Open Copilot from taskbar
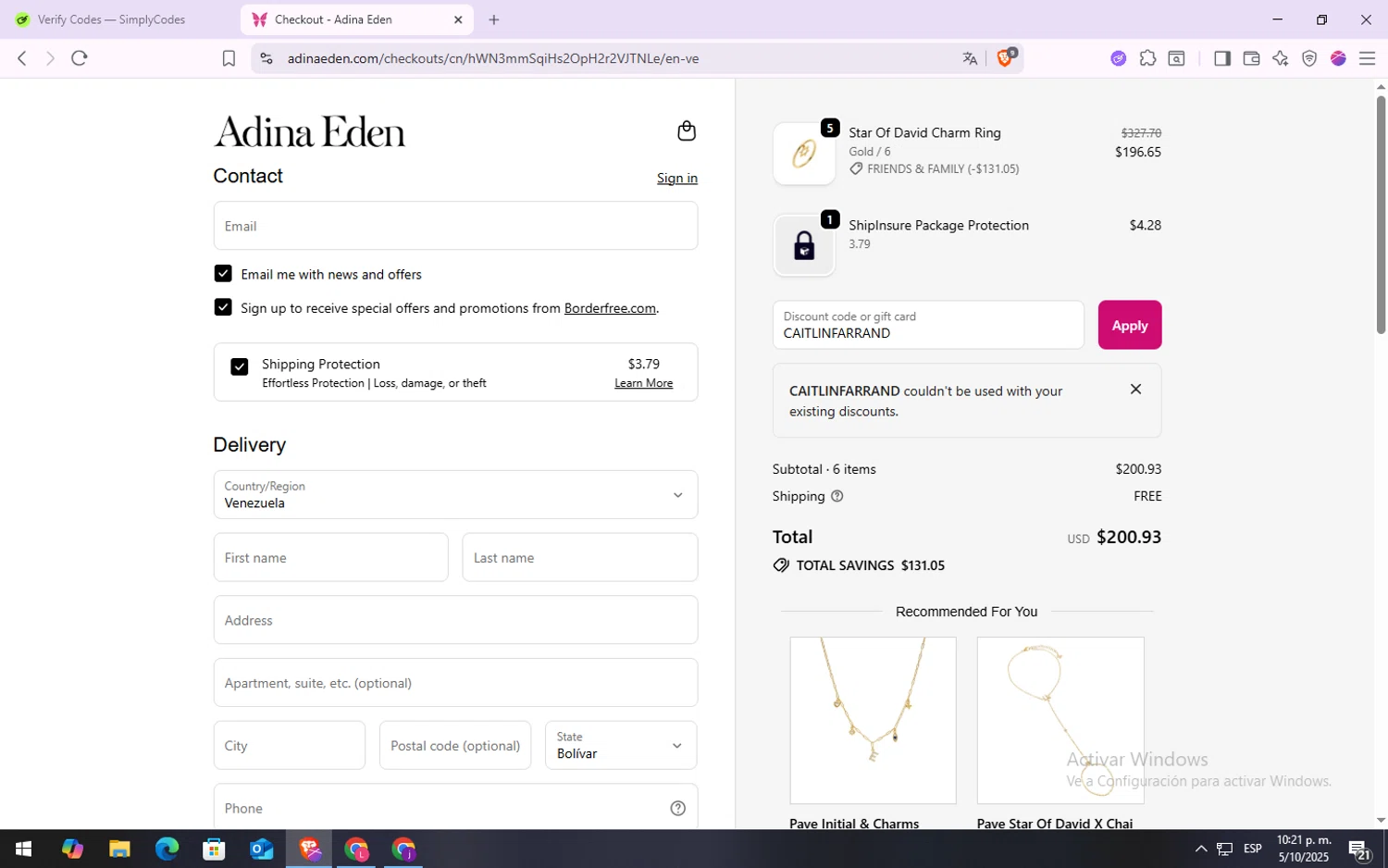 (x=72, y=849)
